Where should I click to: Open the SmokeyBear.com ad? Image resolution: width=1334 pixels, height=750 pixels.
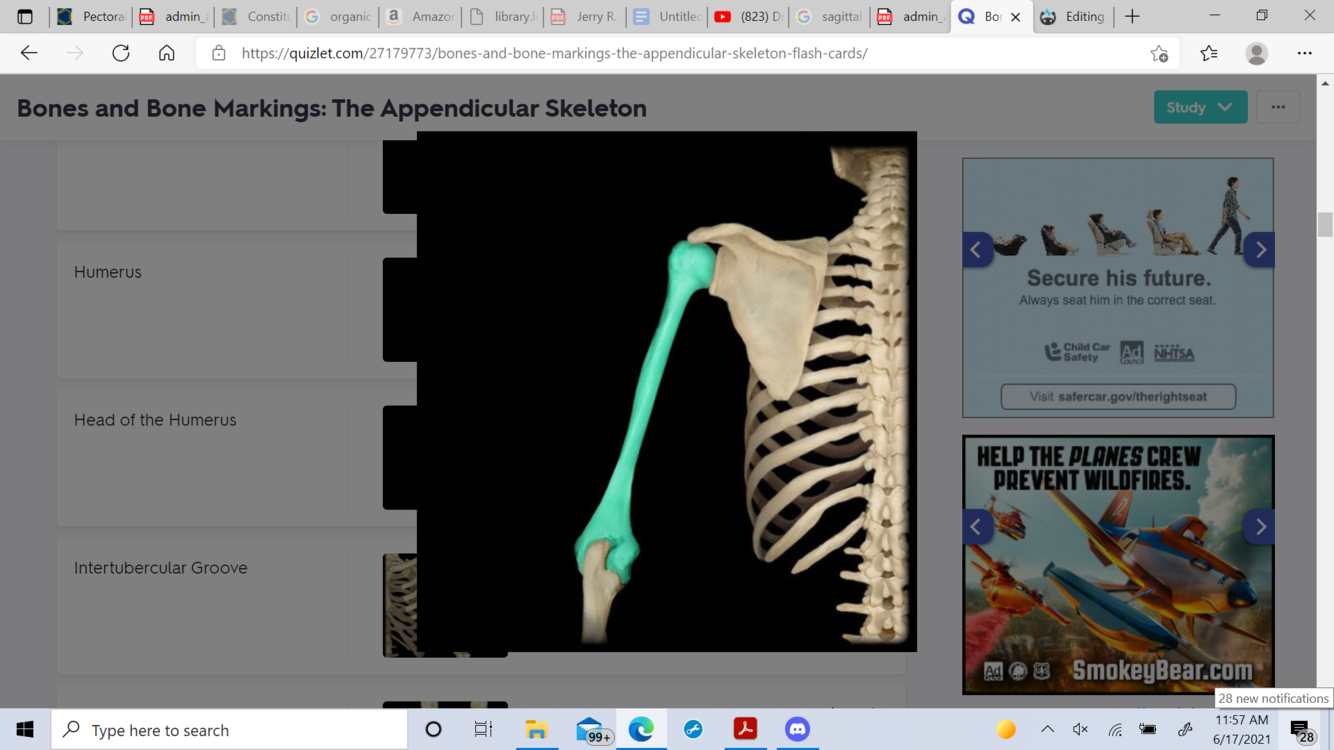tap(1118, 565)
